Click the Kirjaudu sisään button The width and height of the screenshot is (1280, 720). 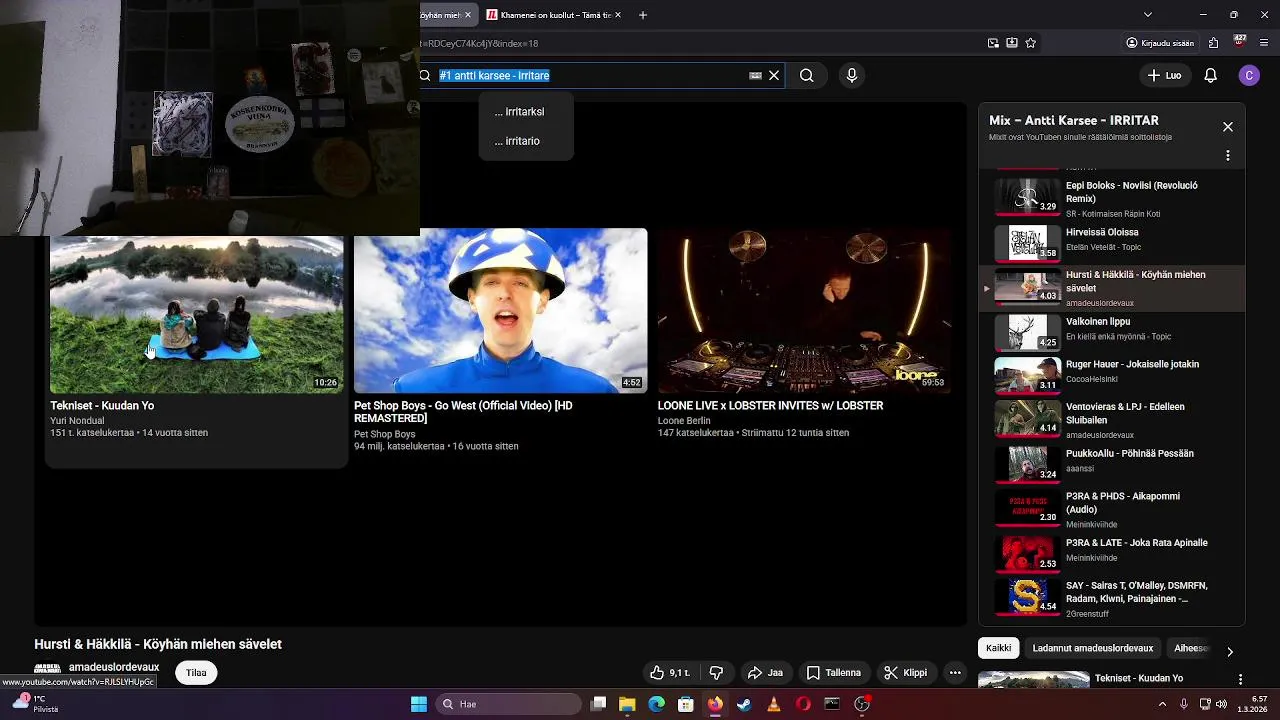pyautogui.click(x=1160, y=43)
